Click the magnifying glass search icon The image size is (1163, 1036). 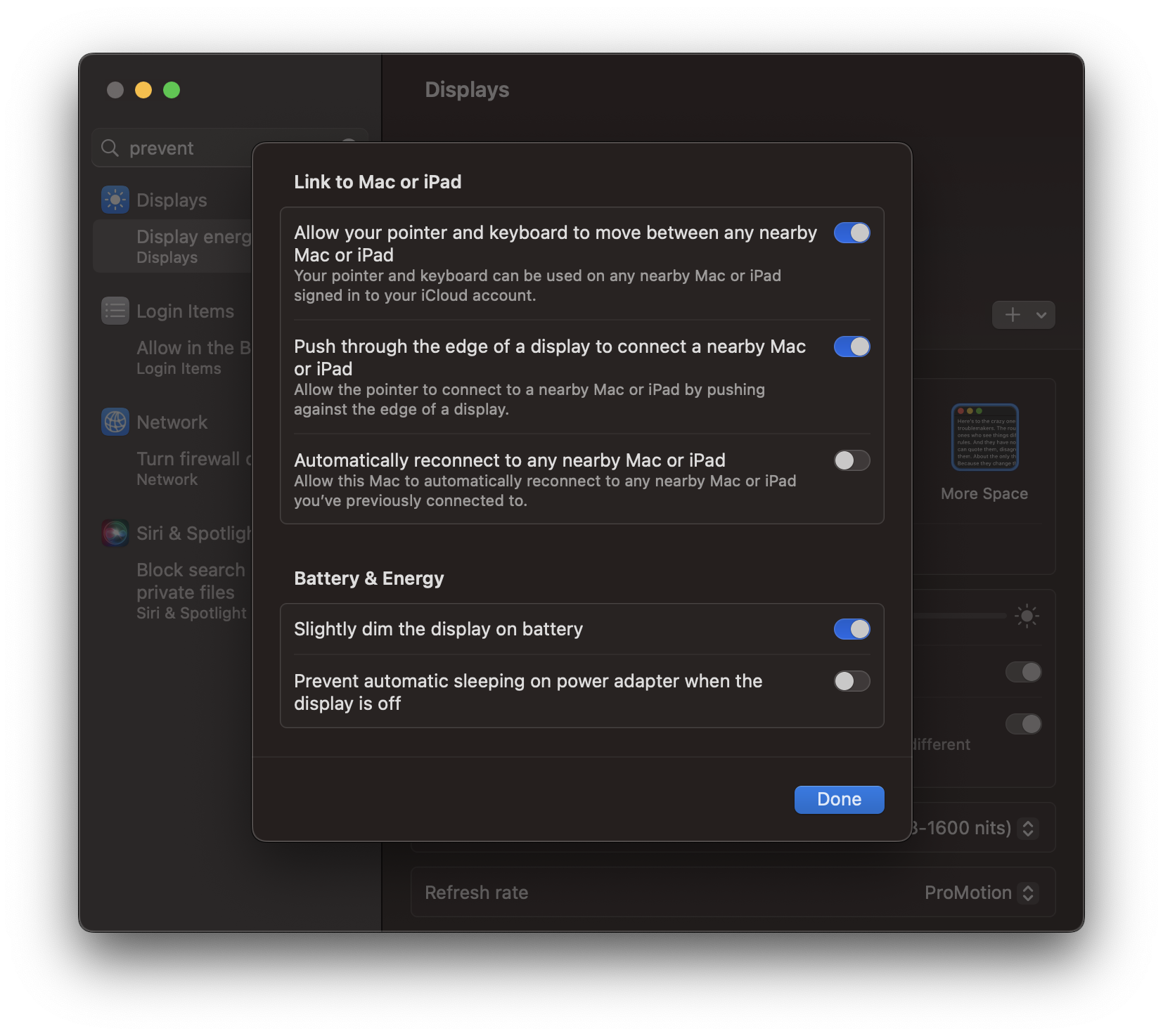pyautogui.click(x=110, y=148)
